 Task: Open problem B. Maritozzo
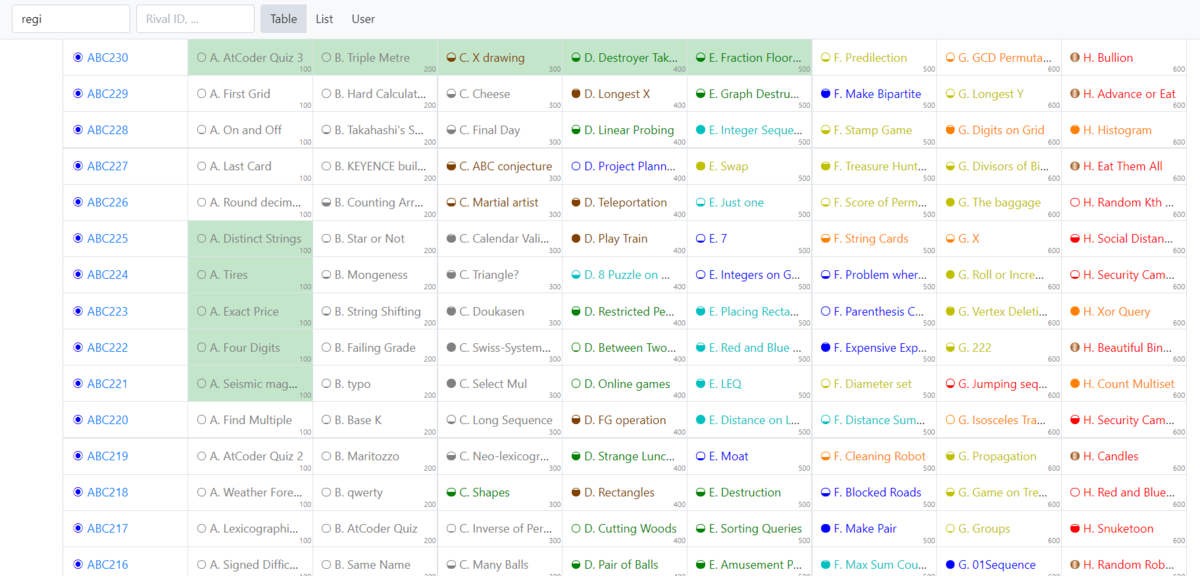click(367, 456)
